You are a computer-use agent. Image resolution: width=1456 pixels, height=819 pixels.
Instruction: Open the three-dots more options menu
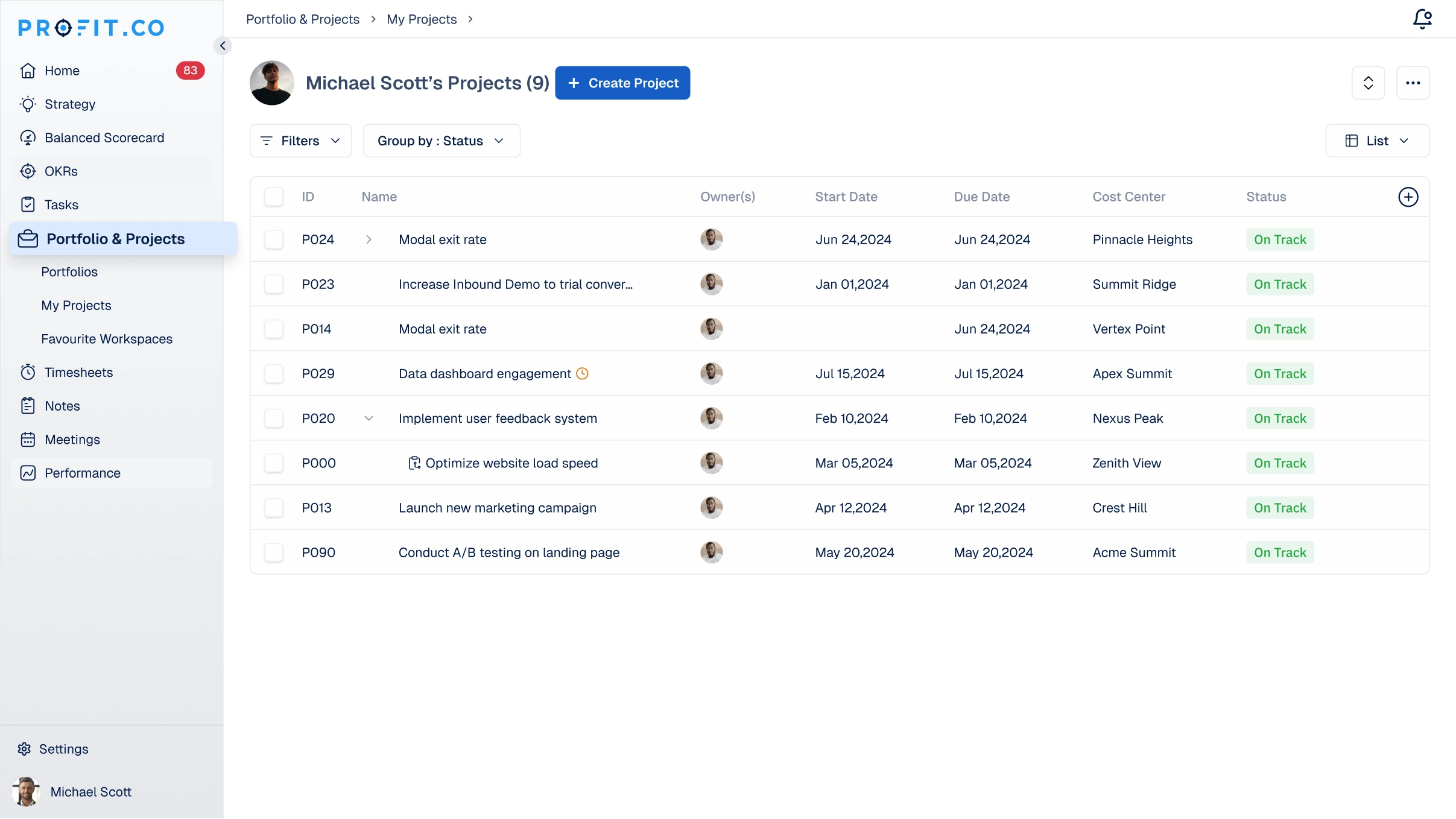[x=1413, y=83]
